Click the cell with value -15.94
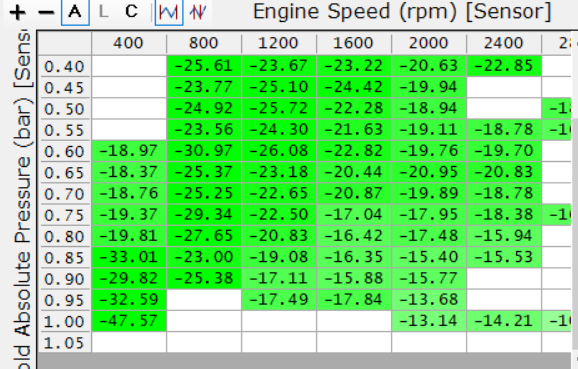Image resolution: width=578 pixels, height=369 pixels. [x=504, y=236]
